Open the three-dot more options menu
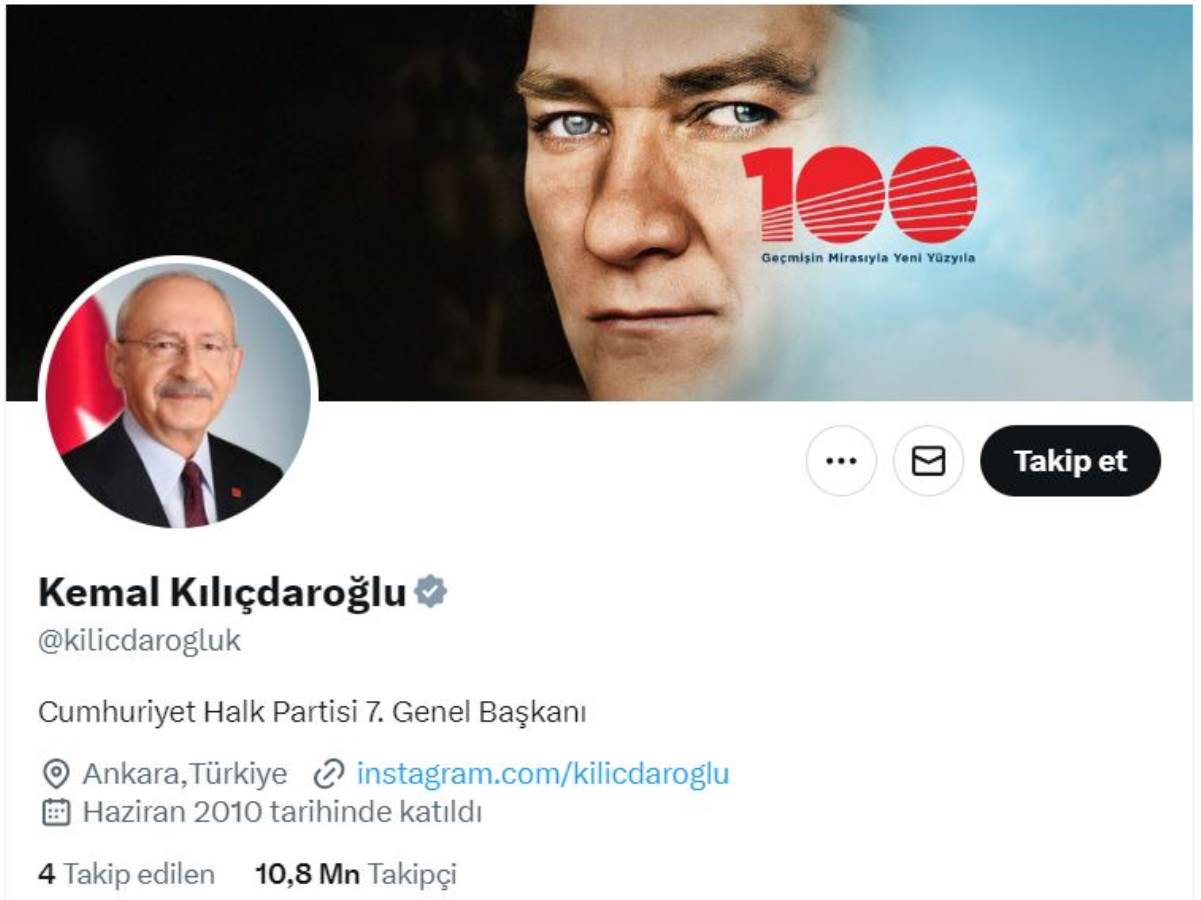1201x900 pixels. [x=841, y=461]
